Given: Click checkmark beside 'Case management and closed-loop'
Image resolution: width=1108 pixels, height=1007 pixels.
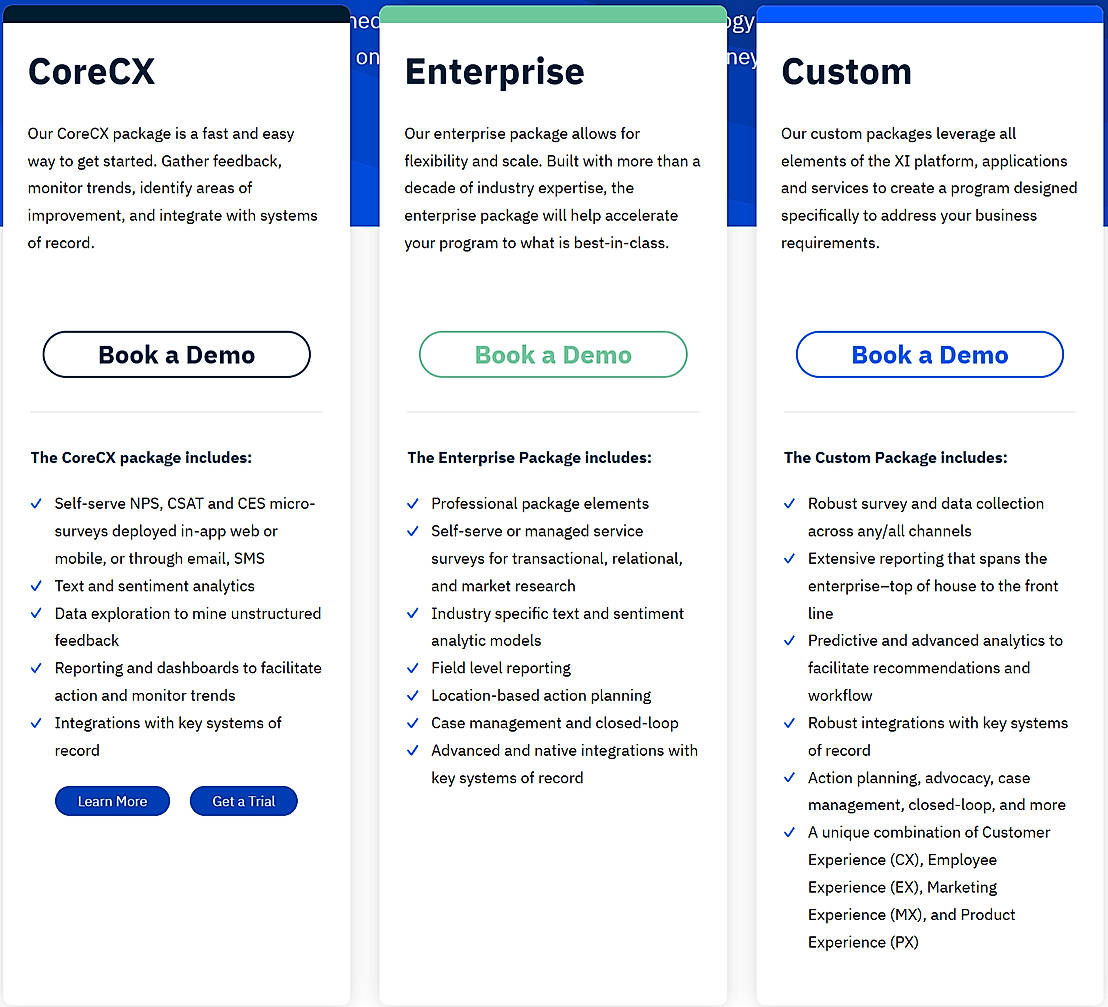Looking at the screenshot, I should tap(413, 723).
